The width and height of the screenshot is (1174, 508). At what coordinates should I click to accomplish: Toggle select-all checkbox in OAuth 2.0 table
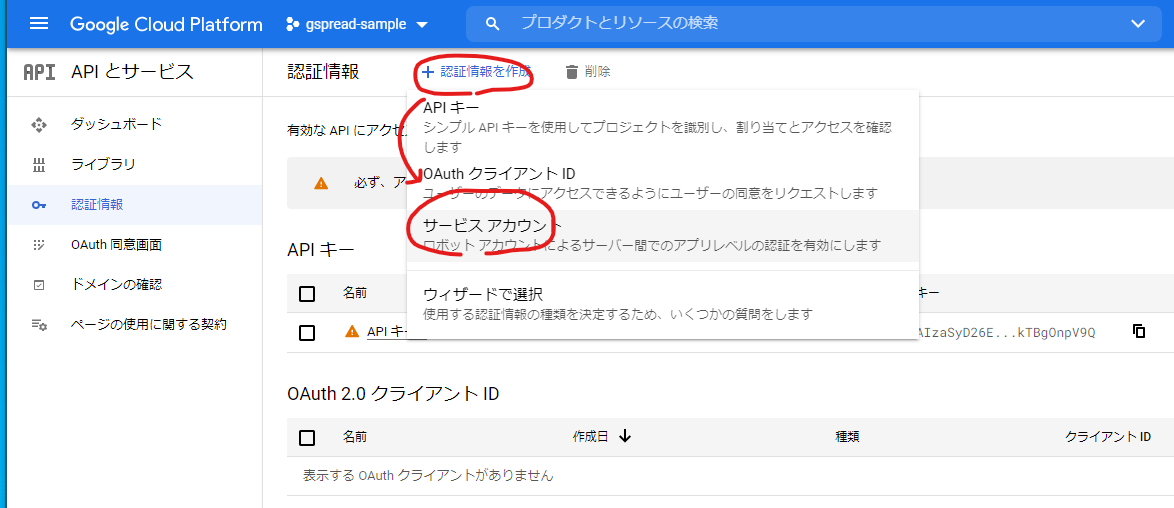pyautogui.click(x=307, y=437)
